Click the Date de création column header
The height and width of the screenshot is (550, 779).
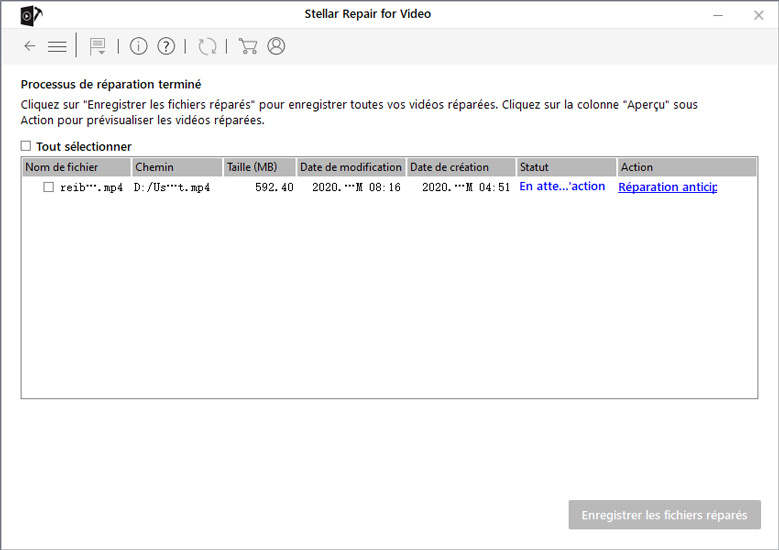(462, 167)
